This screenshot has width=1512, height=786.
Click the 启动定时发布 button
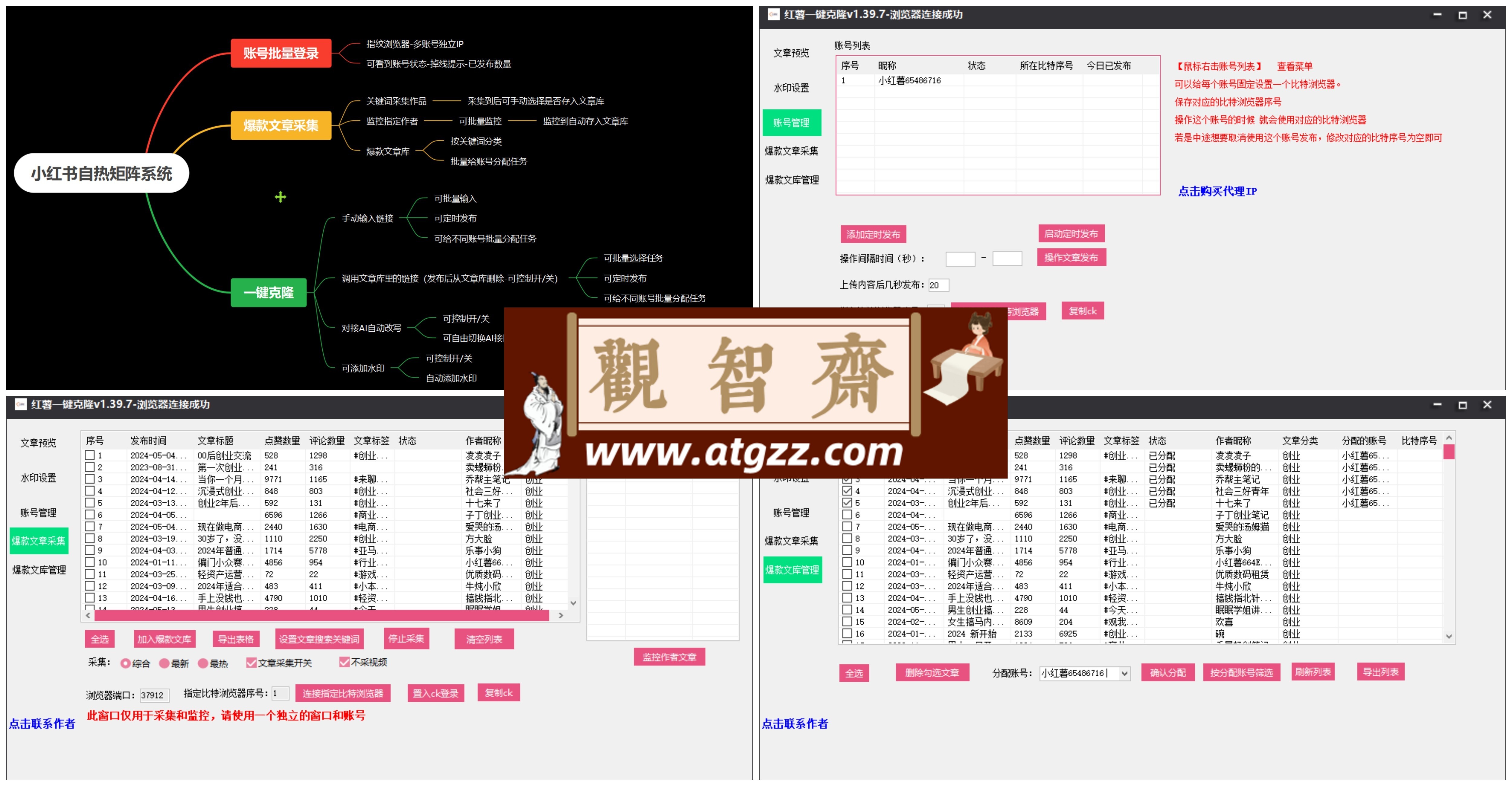[1071, 233]
